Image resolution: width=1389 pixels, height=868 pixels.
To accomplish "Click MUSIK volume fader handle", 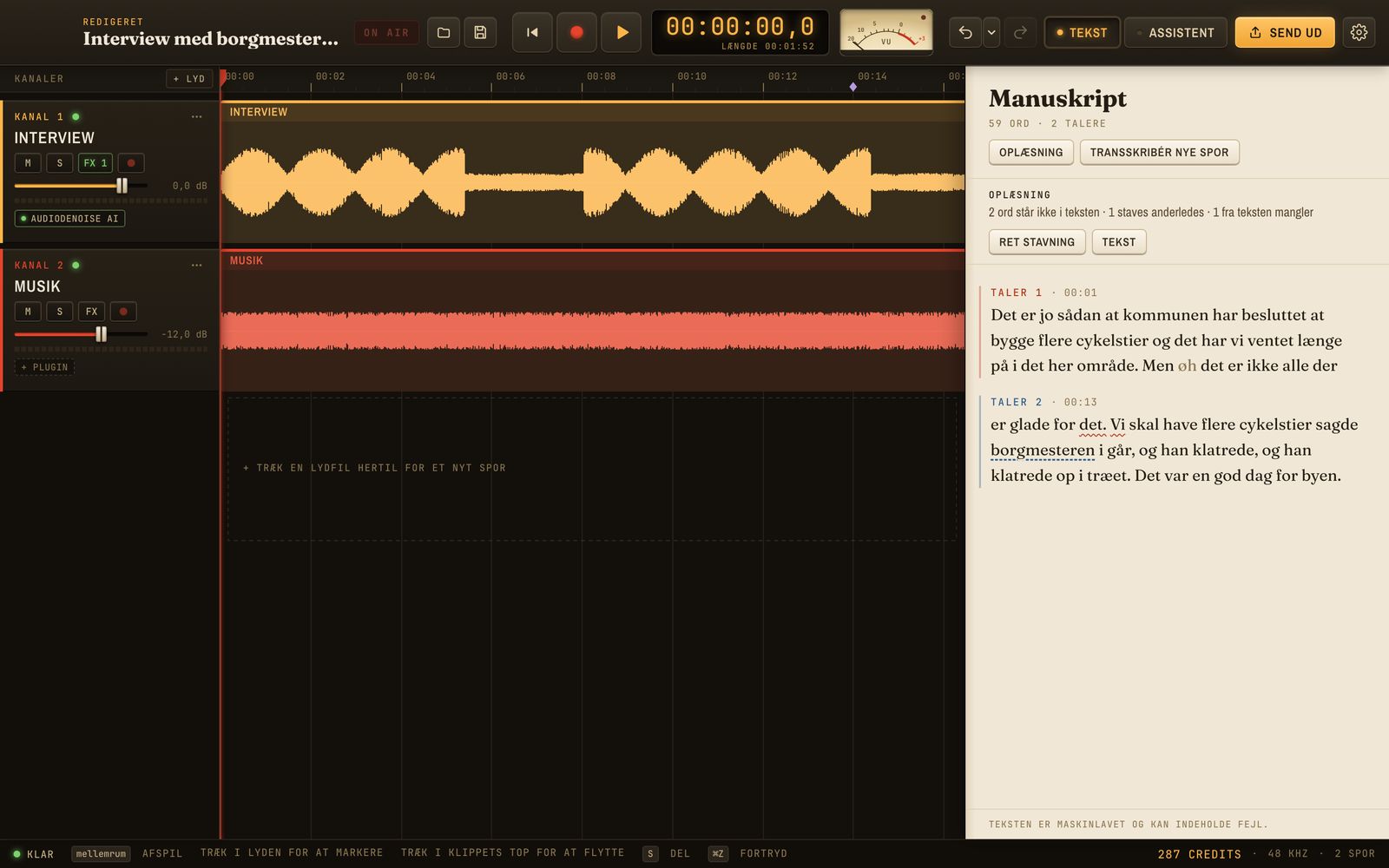I will click(x=102, y=334).
